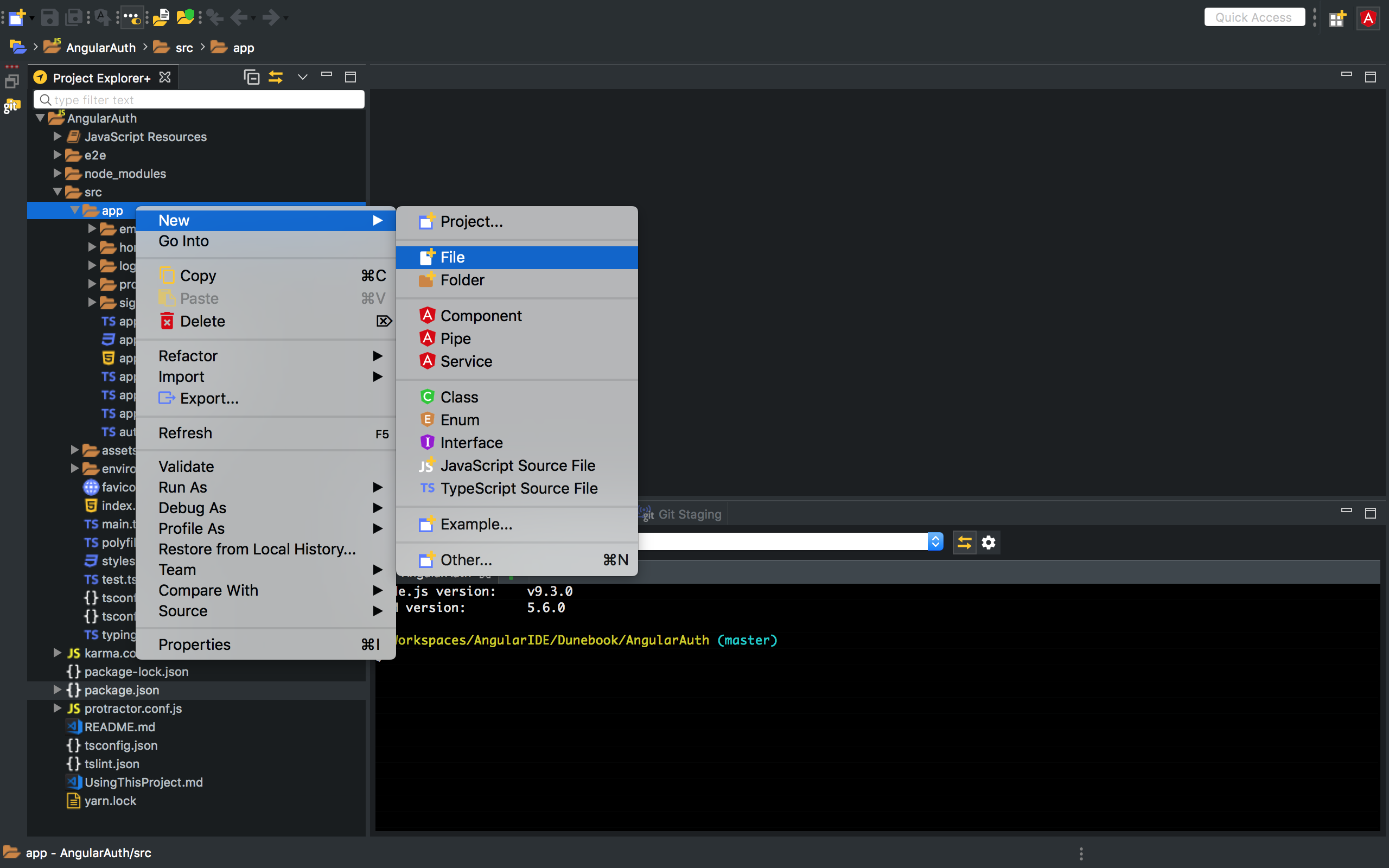Image resolution: width=1389 pixels, height=868 pixels.
Task: Select Enum in New submenu
Action: (x=517, y=420)
